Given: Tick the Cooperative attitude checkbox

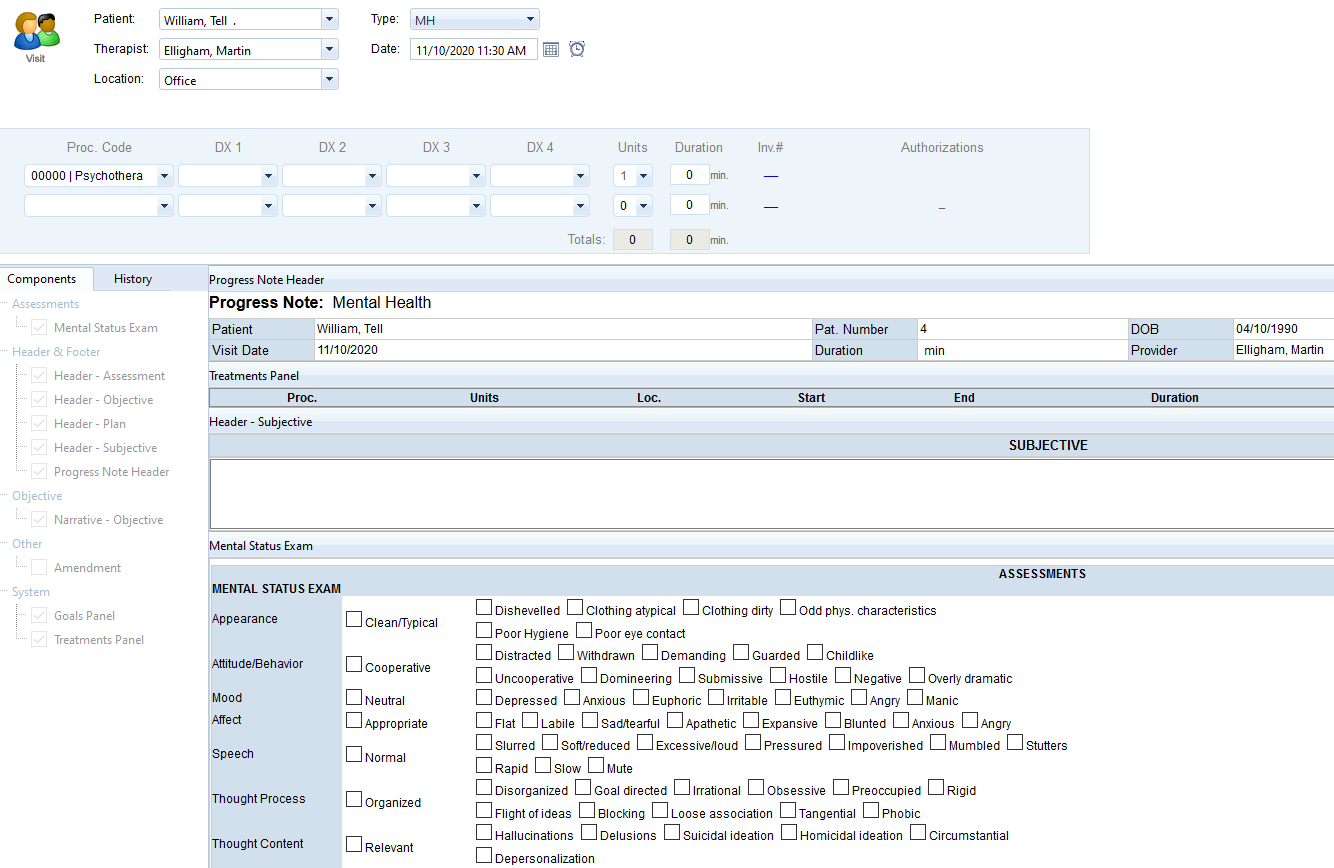Looking at the screenshot, I should pyautogui.click(x=354, y=665).
